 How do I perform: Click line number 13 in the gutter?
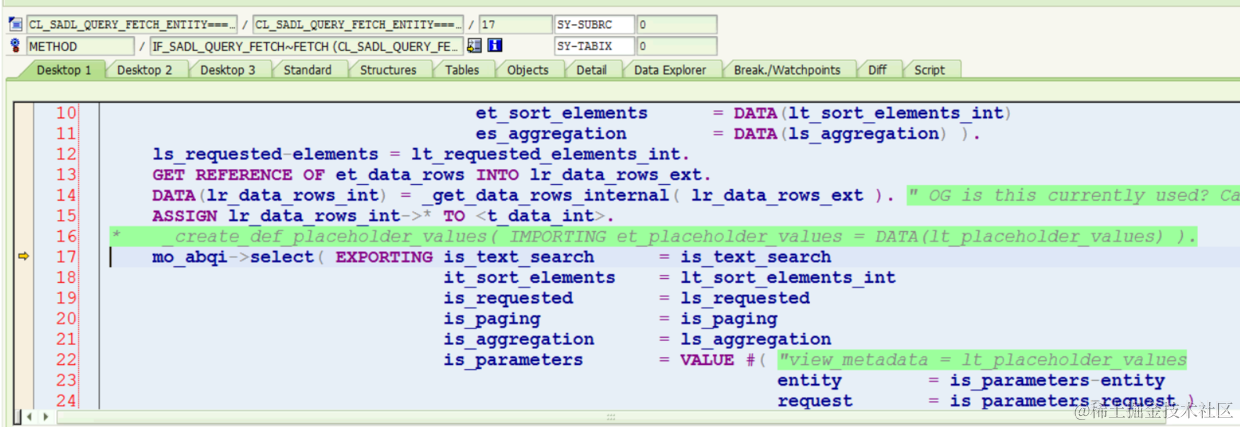point(66,174)
